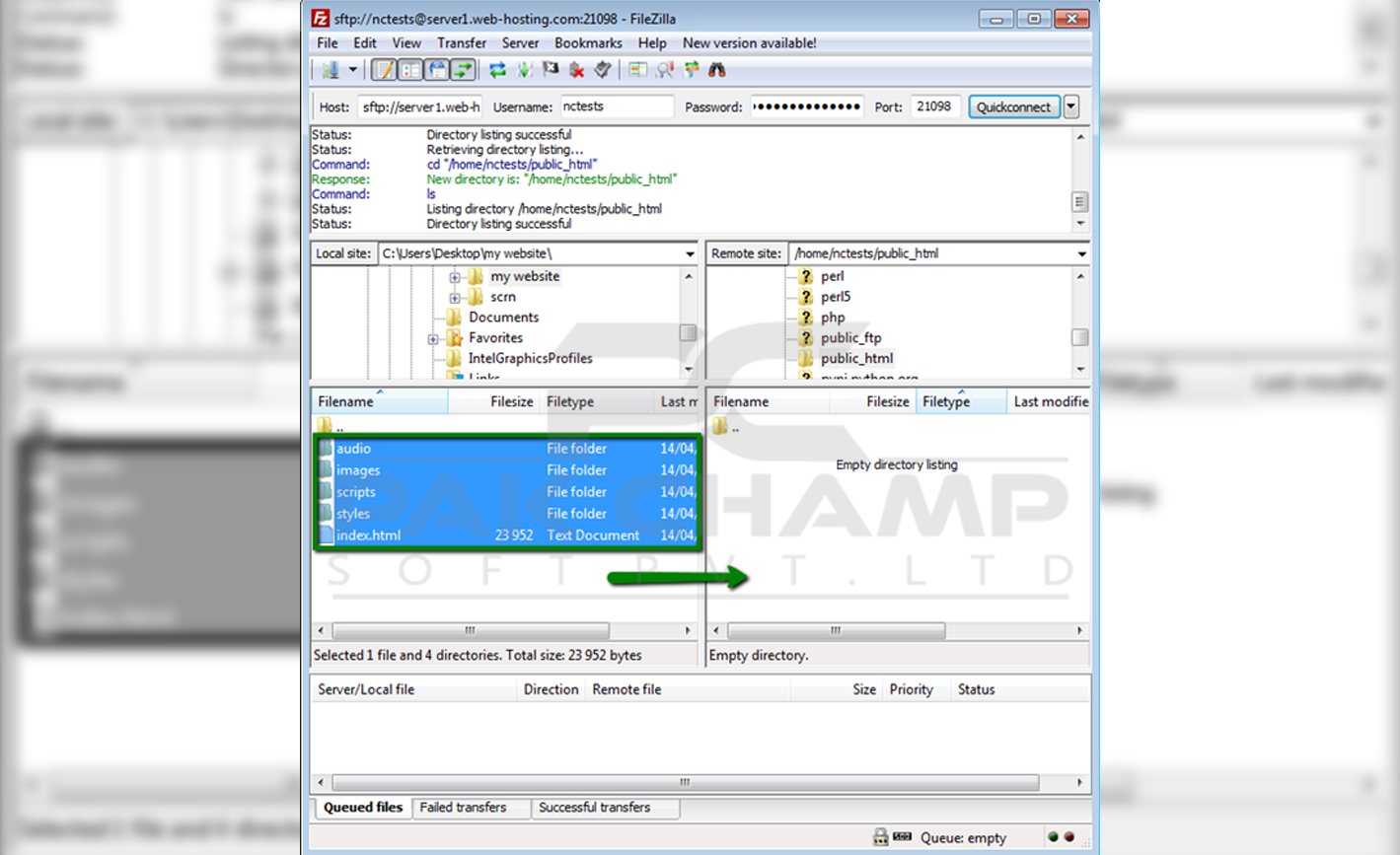The image size is (1400, 855).
Task: Click remote parent directory '..' entry
Action: [x=726, y=427]
